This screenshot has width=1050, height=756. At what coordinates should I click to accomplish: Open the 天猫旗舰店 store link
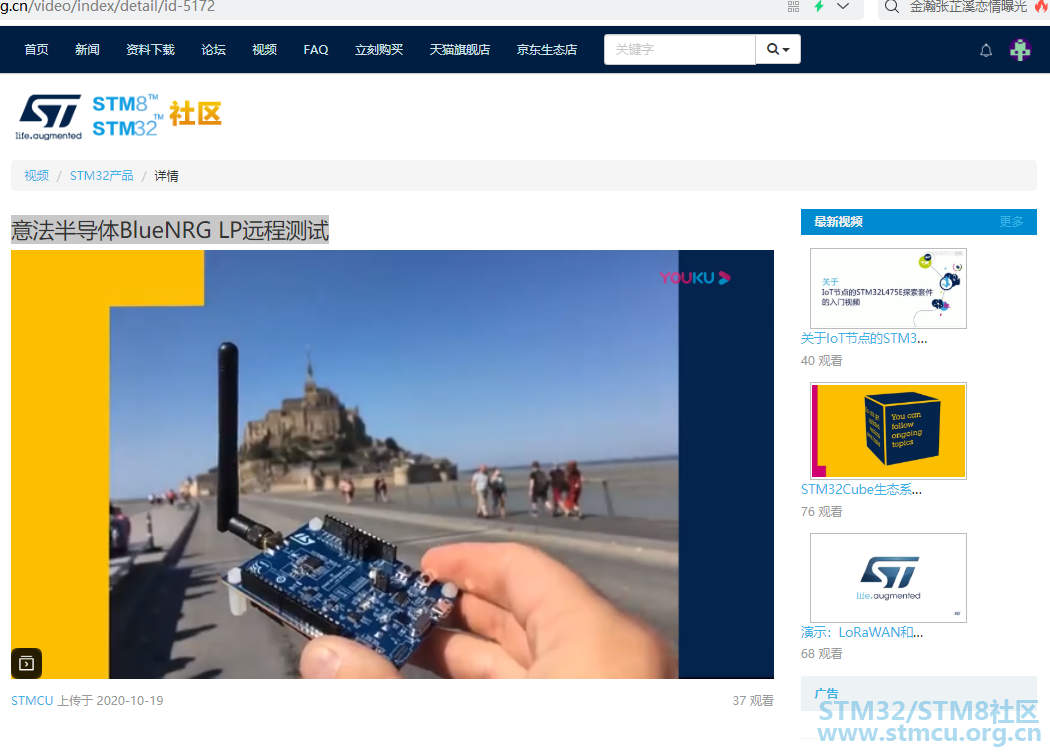(x=459, y=50)
